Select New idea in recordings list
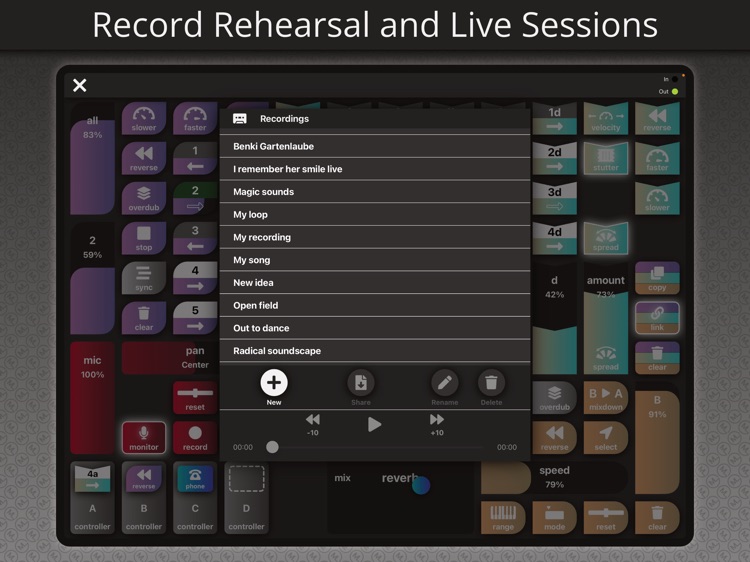 click(x=375, y=283)
